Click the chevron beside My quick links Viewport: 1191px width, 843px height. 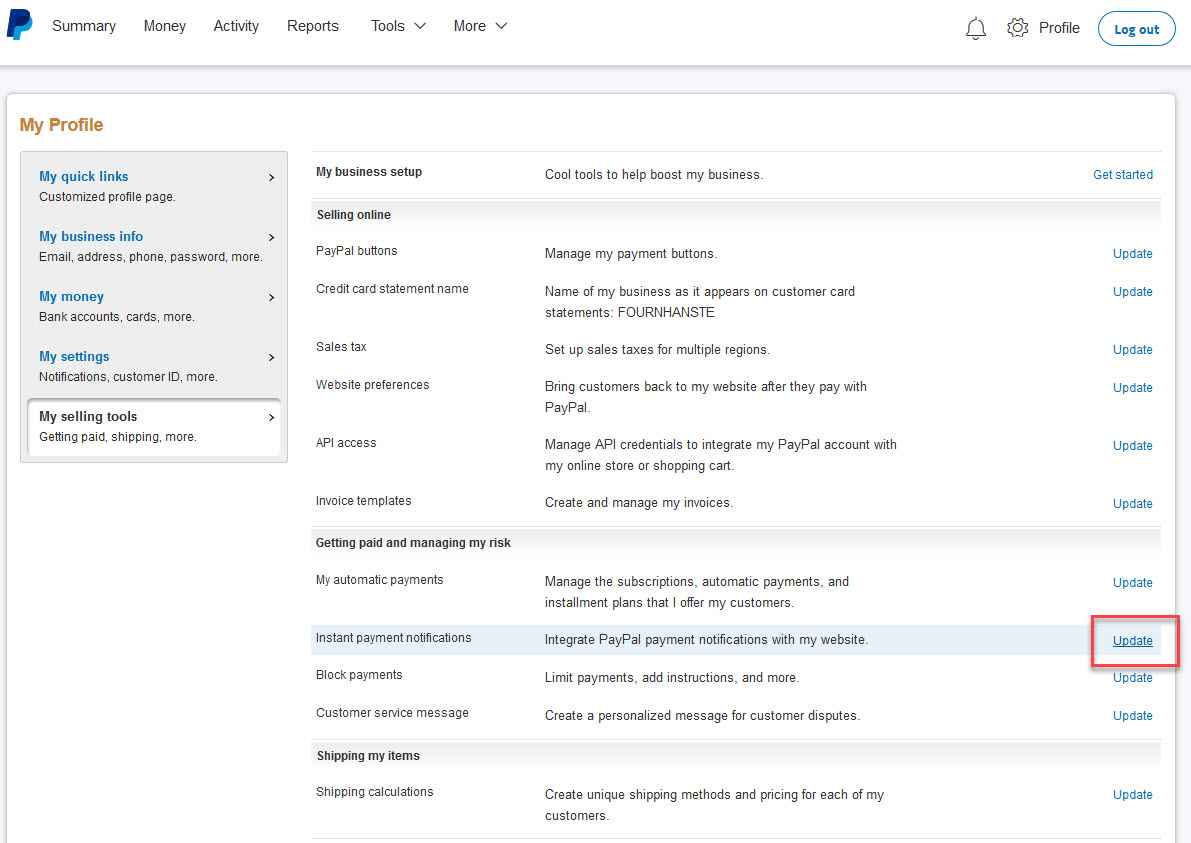tap(271, 177)
